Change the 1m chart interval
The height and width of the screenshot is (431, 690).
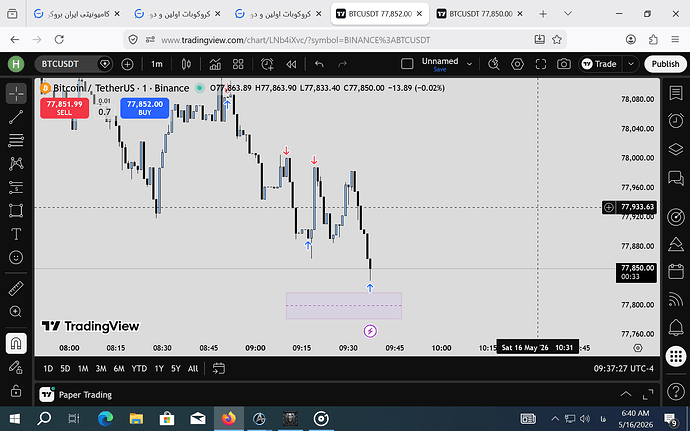(157, 64)
